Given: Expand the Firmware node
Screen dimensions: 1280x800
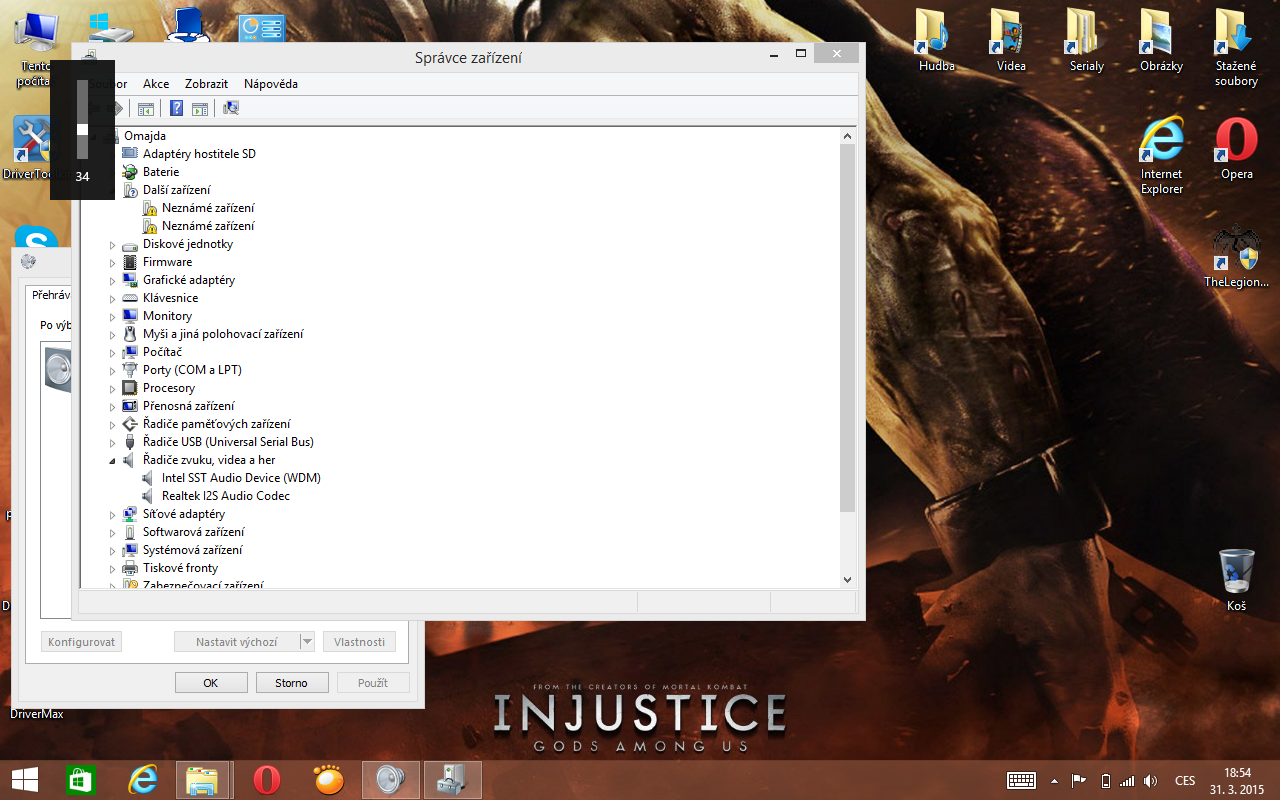Looking at the screenshot, I should (113, 263).
